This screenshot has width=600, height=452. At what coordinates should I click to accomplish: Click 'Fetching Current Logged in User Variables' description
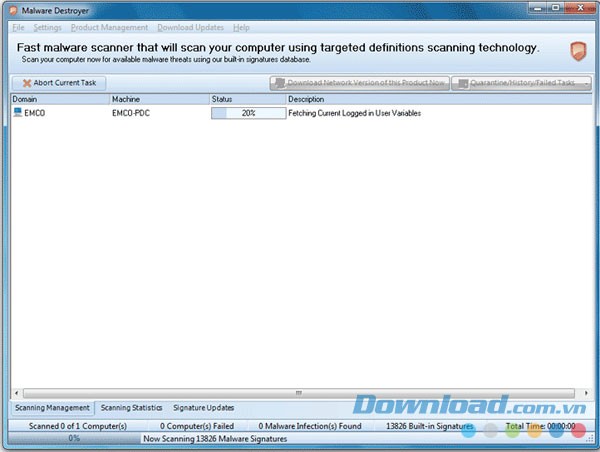coord(354,113)
